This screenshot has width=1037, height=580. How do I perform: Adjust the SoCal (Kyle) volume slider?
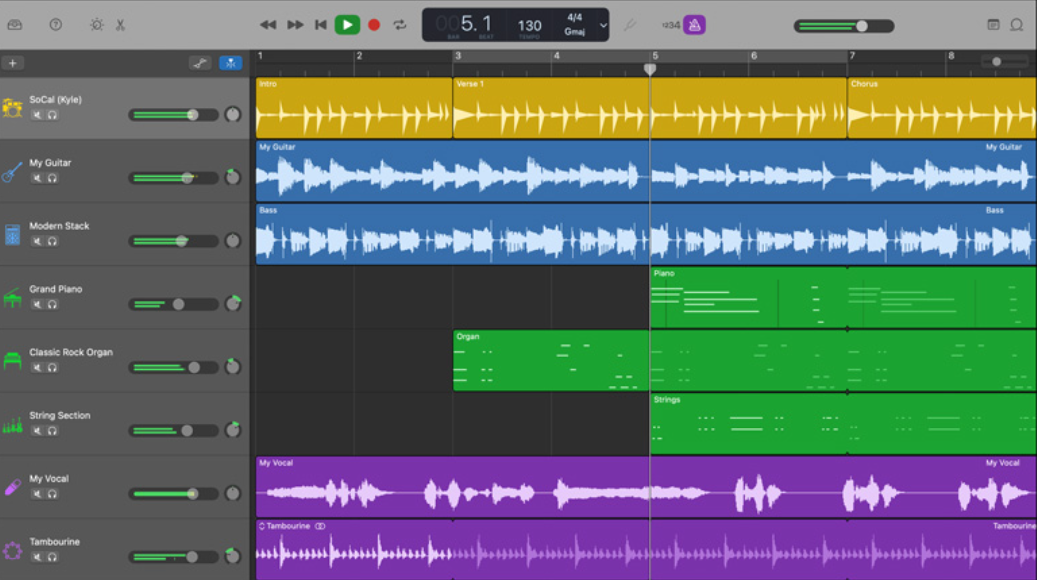pyautogui.click(x=173, y=115)
